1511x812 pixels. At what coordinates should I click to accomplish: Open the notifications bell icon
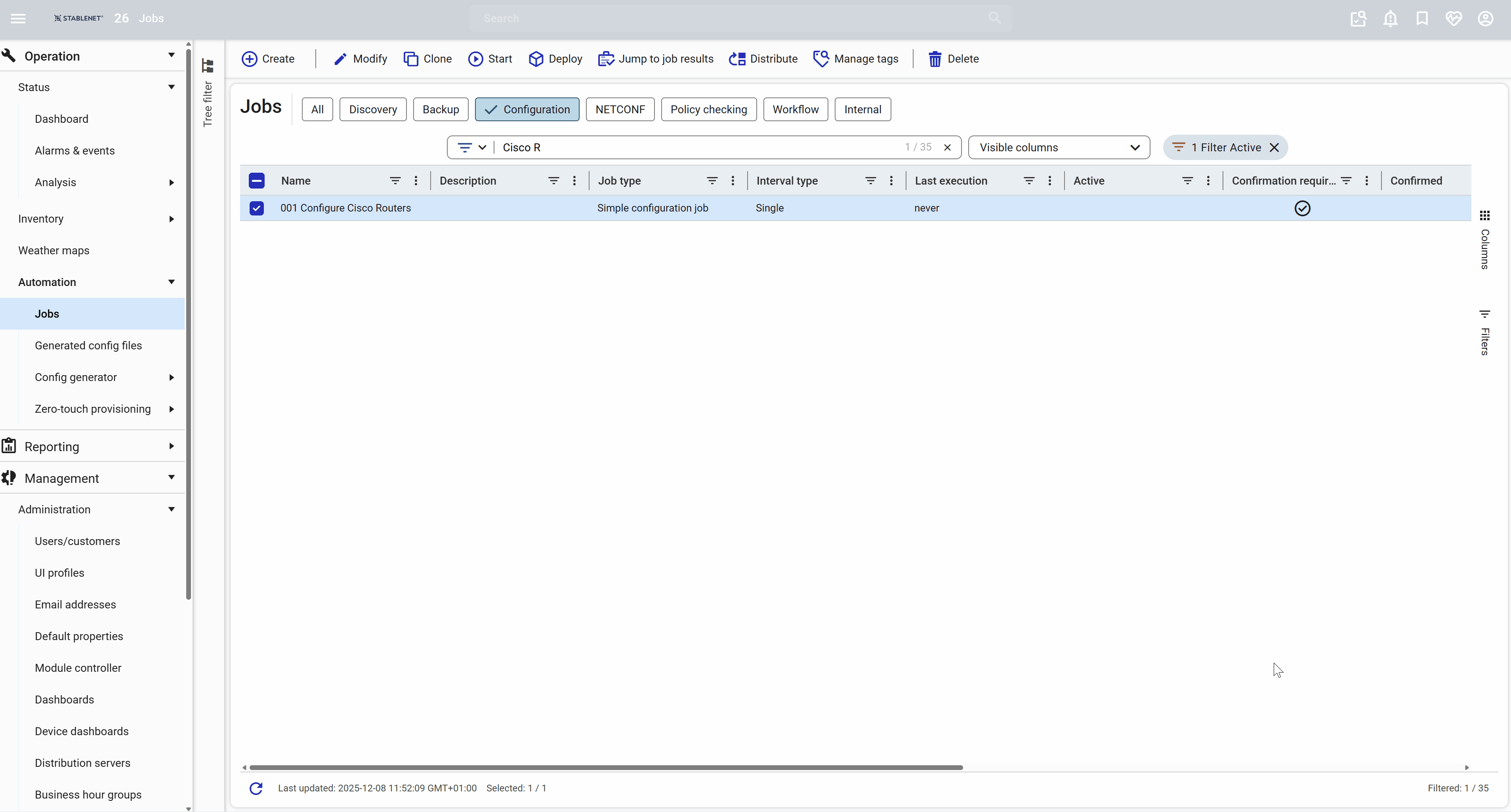click(1390, 19)
